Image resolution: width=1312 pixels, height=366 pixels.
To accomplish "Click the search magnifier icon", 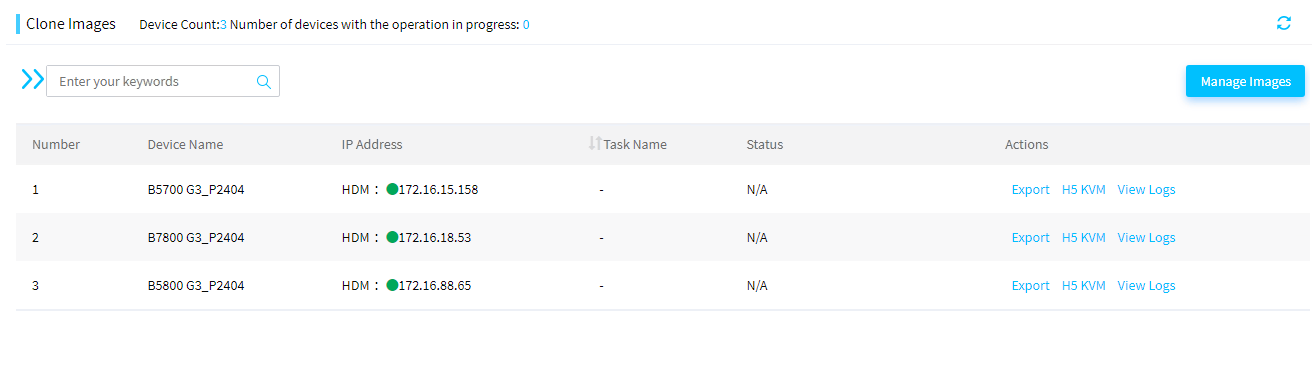I will point(264,82).
